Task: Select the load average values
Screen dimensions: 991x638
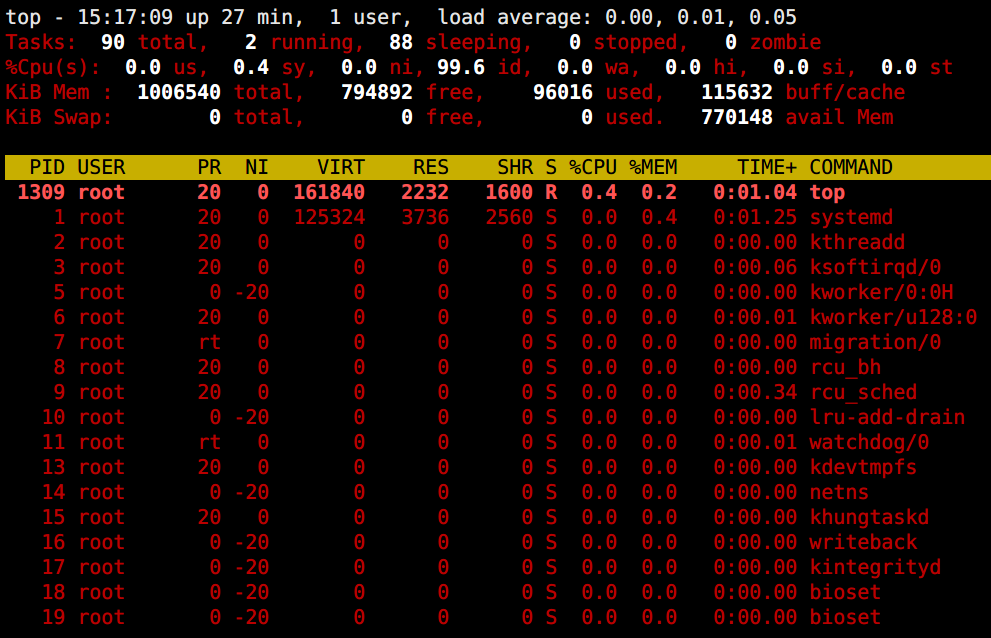Action: tap(700, 17)
